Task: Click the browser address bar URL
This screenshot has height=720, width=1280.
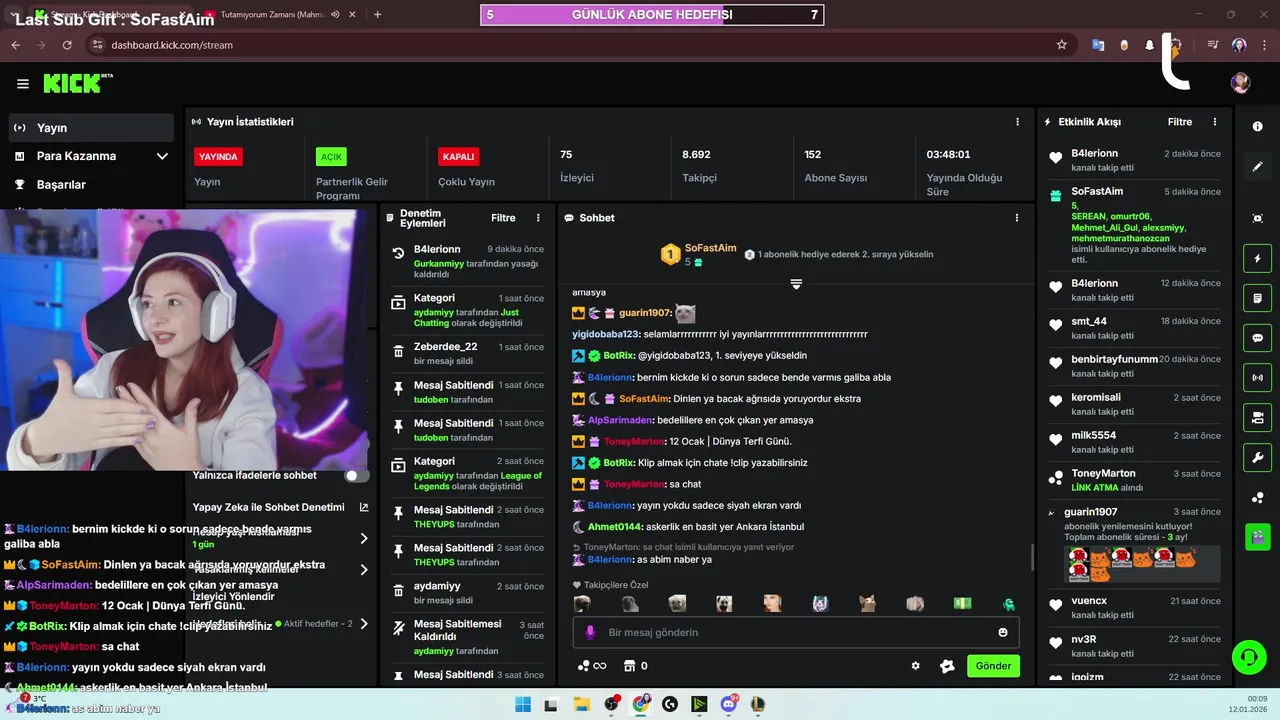Action: tap(172, 45)
